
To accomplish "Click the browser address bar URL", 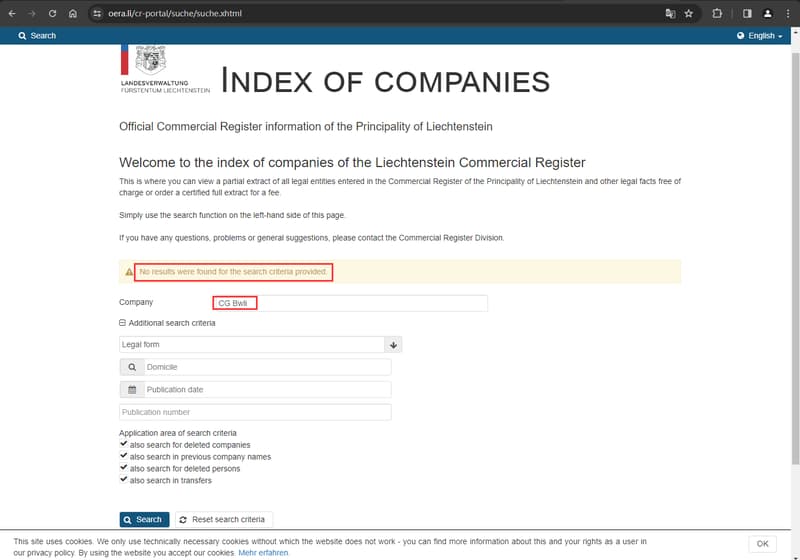I will point(175,14).
